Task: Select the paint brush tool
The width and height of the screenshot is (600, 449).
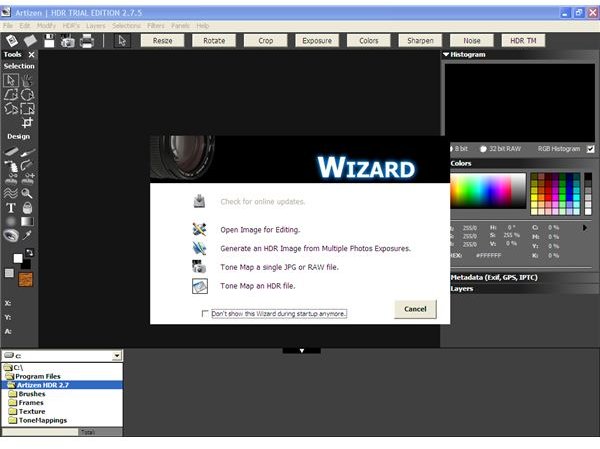Action: [27, 152]
